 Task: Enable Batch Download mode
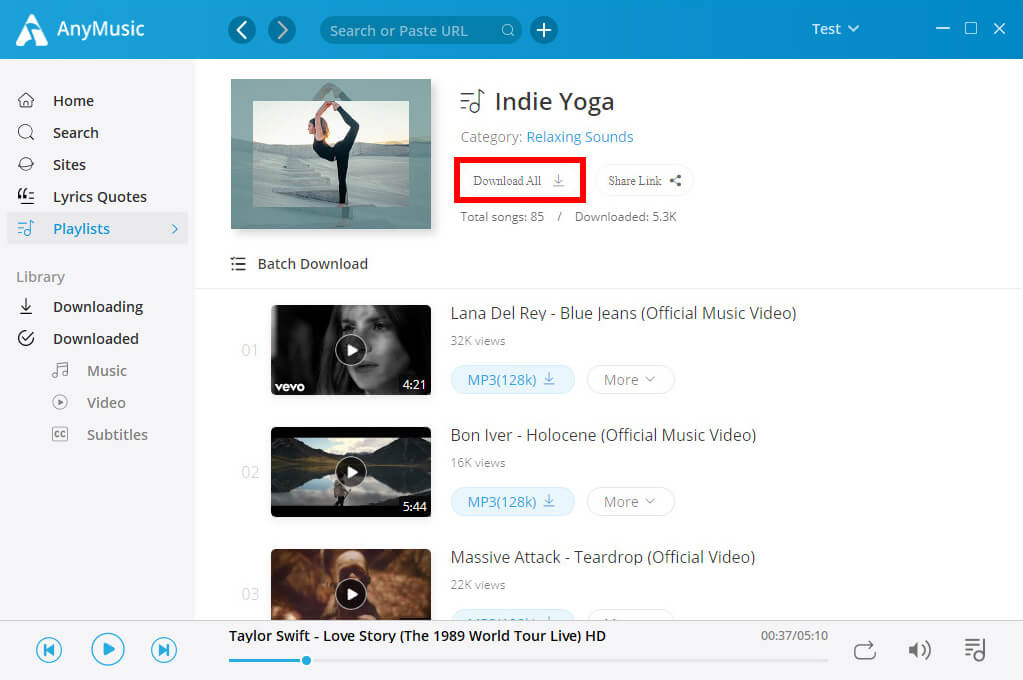(299, 264)
